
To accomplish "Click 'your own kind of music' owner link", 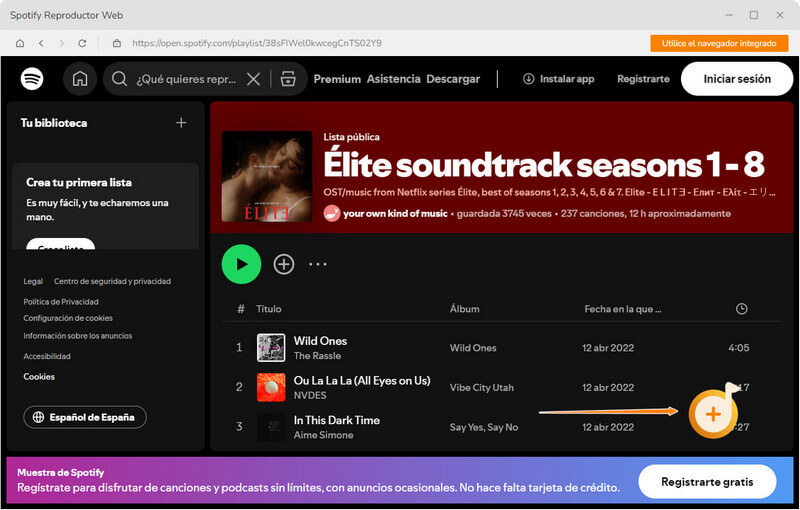I will [x=395, y=214].
